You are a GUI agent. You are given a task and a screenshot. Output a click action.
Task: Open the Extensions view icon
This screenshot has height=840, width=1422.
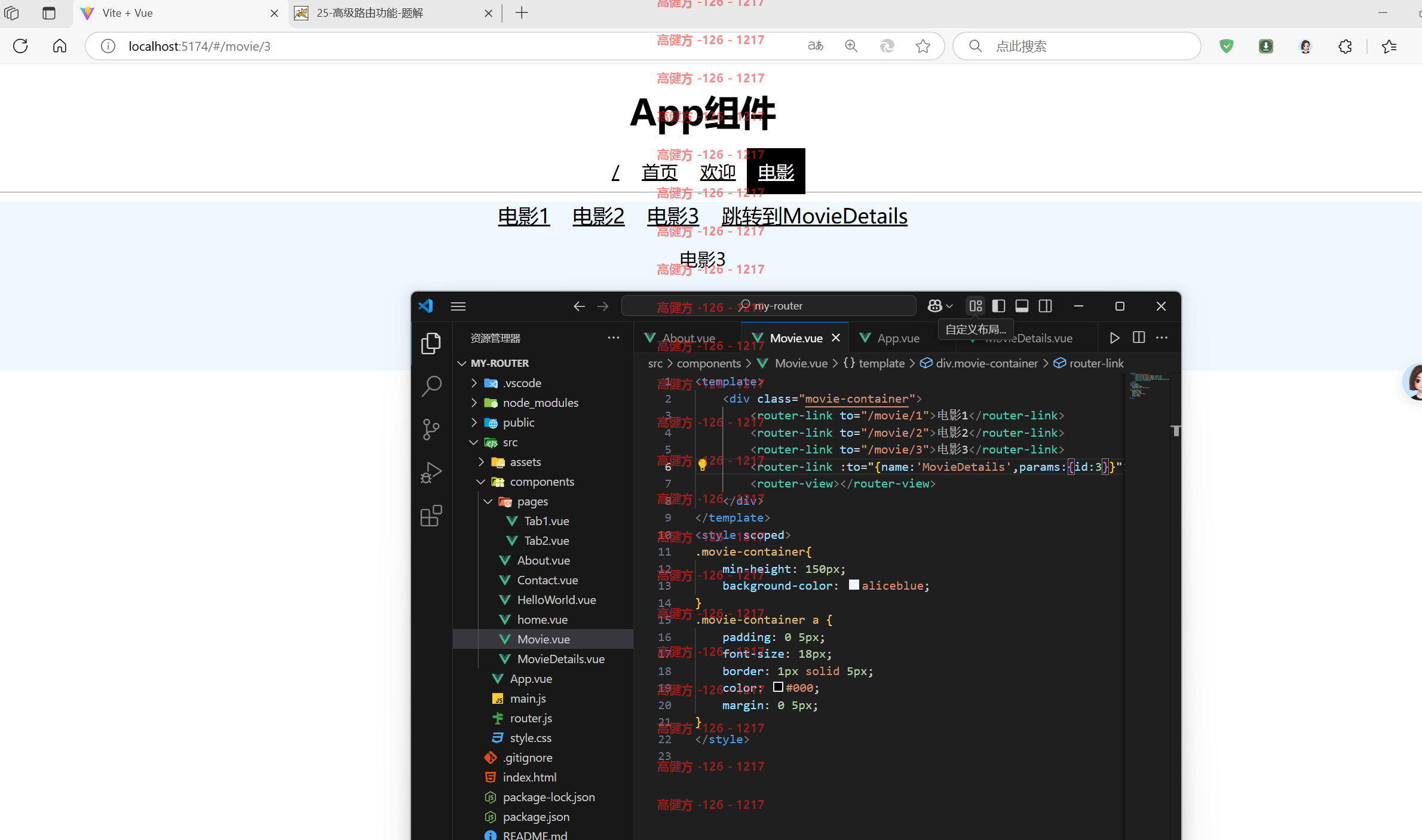(431, 516)
